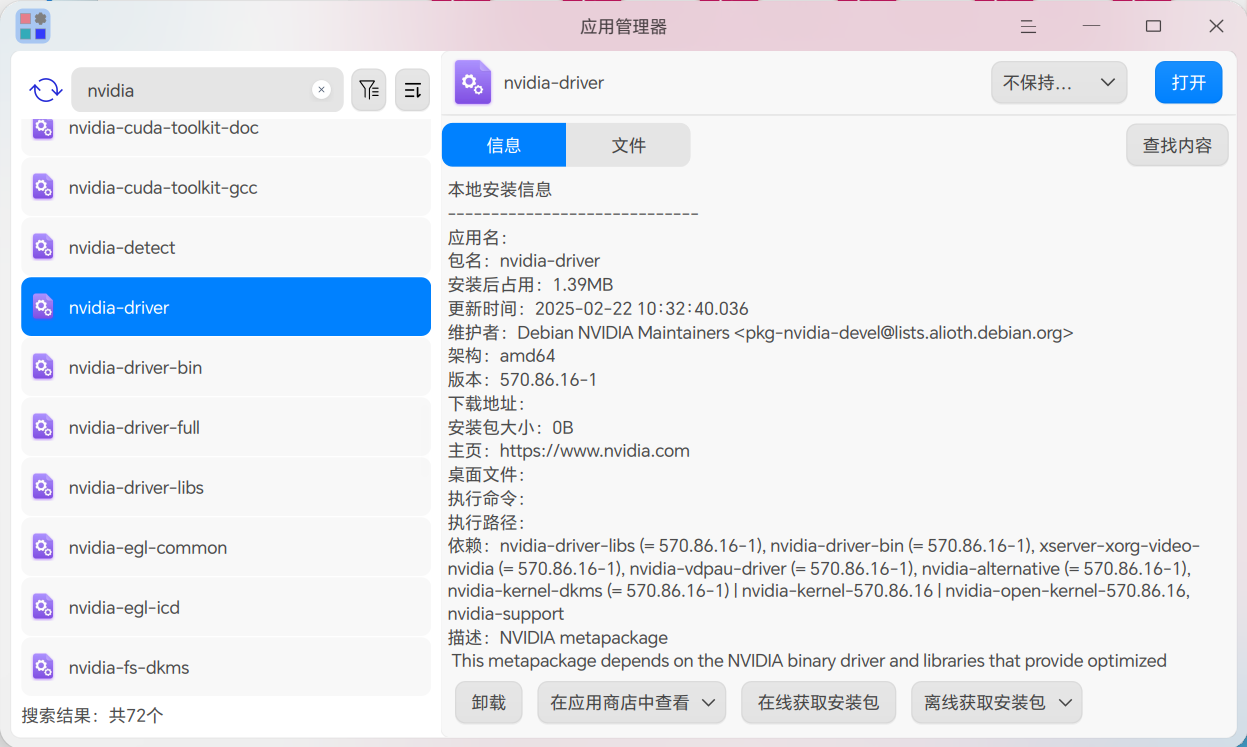The image size is (1247, 747).
Task: Select nvidia-detect in the list
Action: coord(226,248)
